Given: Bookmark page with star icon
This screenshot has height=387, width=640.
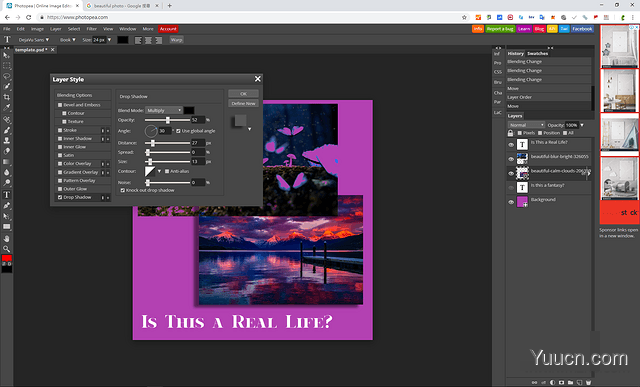Looking at the screenshot, I should click(464, 18).
